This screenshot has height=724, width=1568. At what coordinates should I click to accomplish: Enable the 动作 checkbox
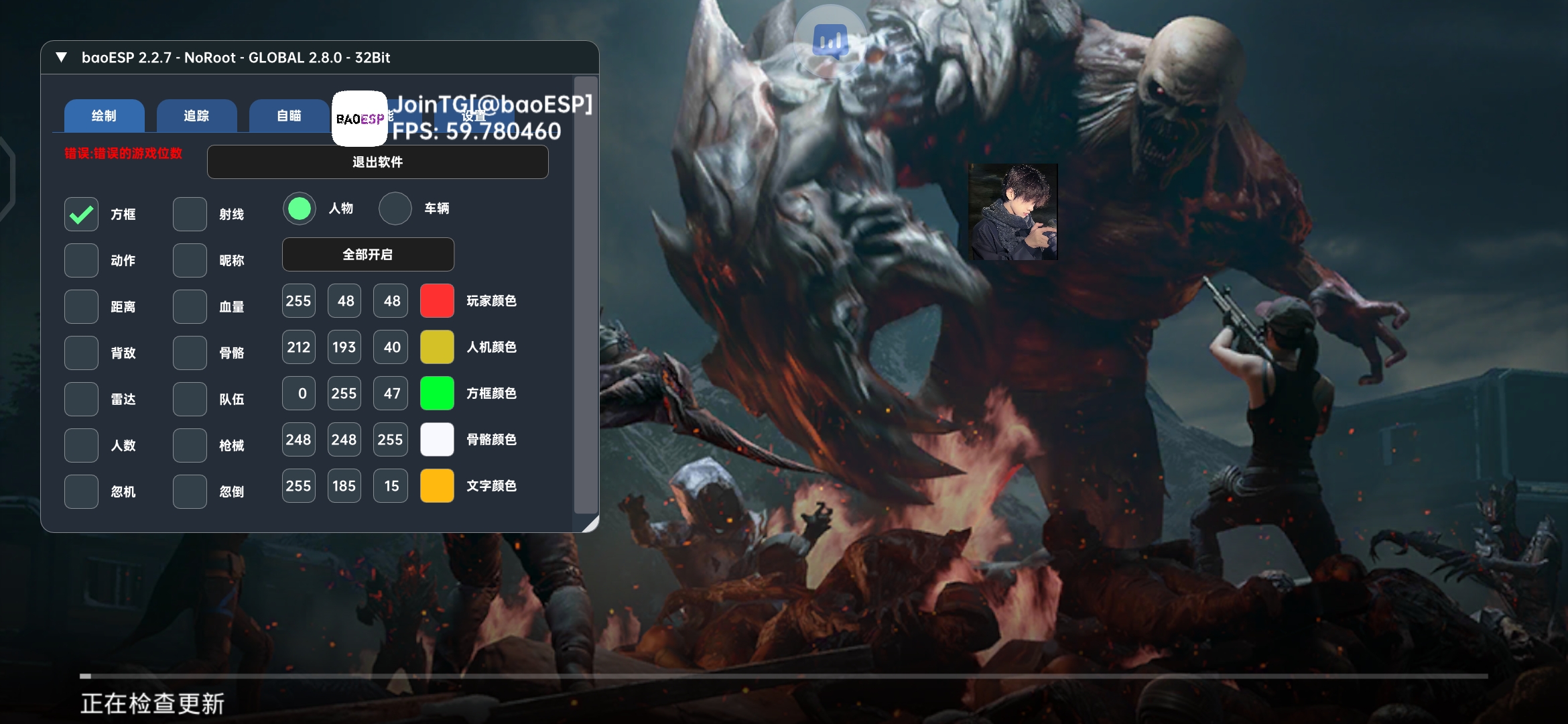(82, 261)
